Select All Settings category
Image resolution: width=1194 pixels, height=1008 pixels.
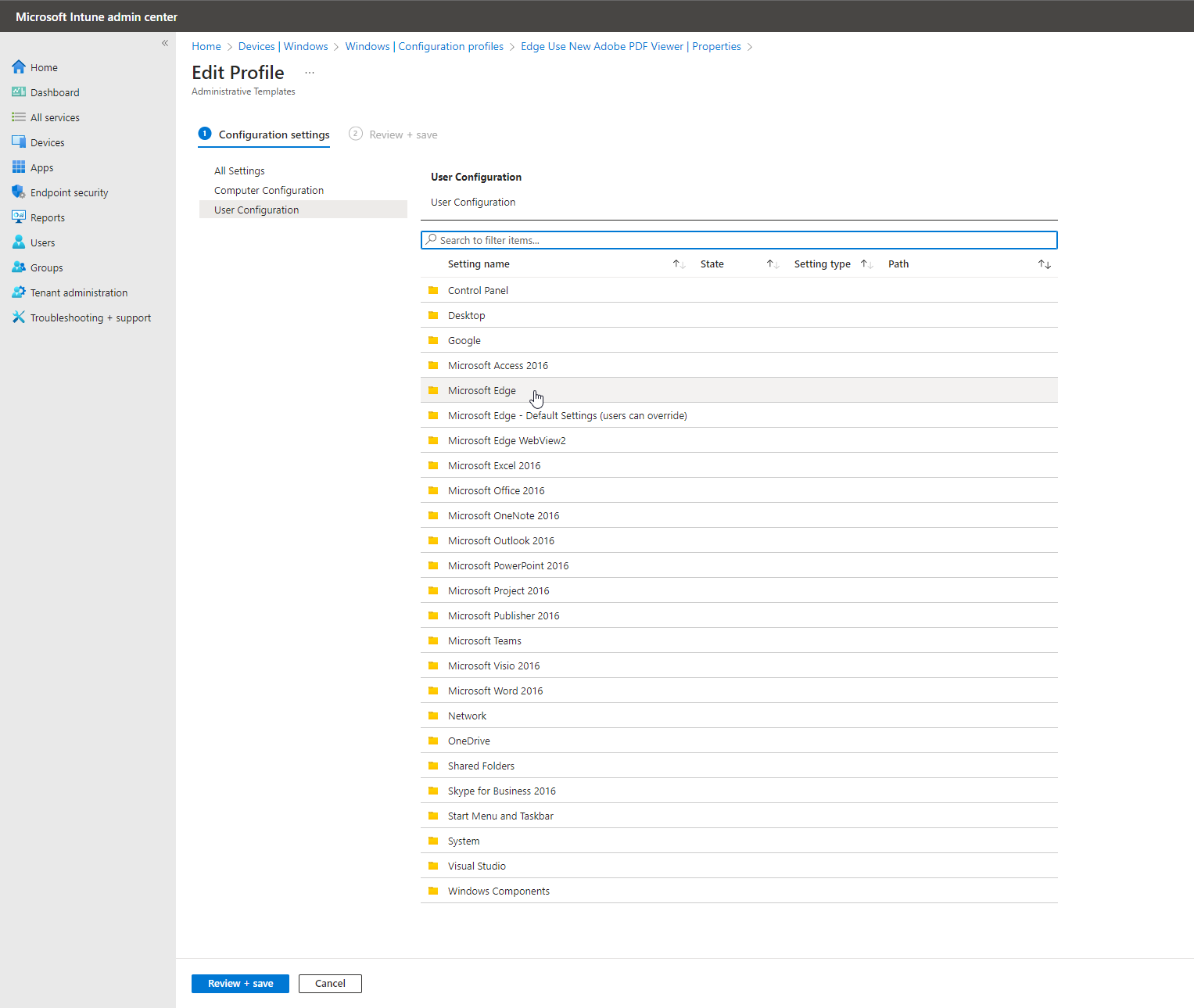239,170
